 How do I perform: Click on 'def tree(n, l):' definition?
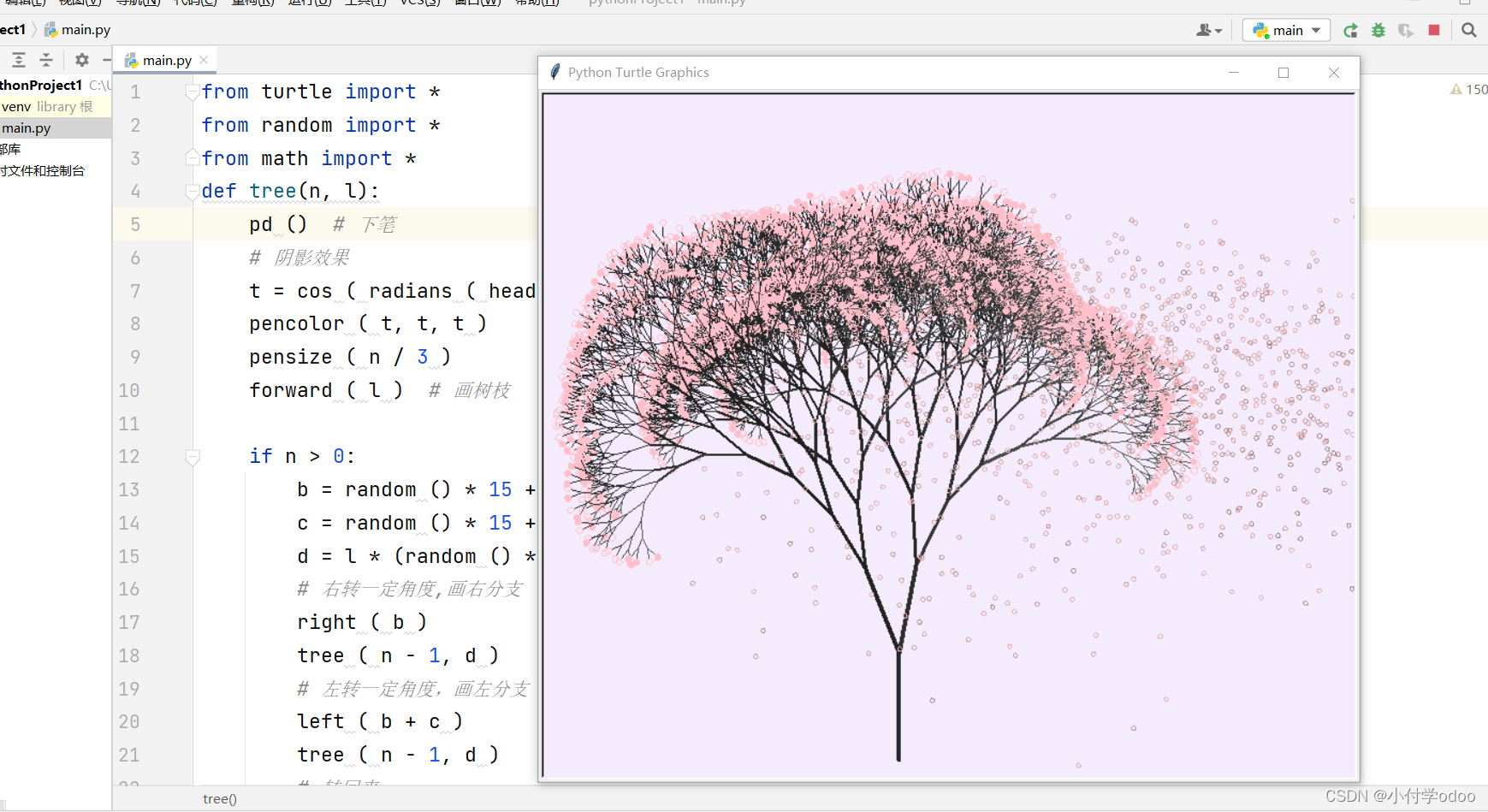coord(290,192)
